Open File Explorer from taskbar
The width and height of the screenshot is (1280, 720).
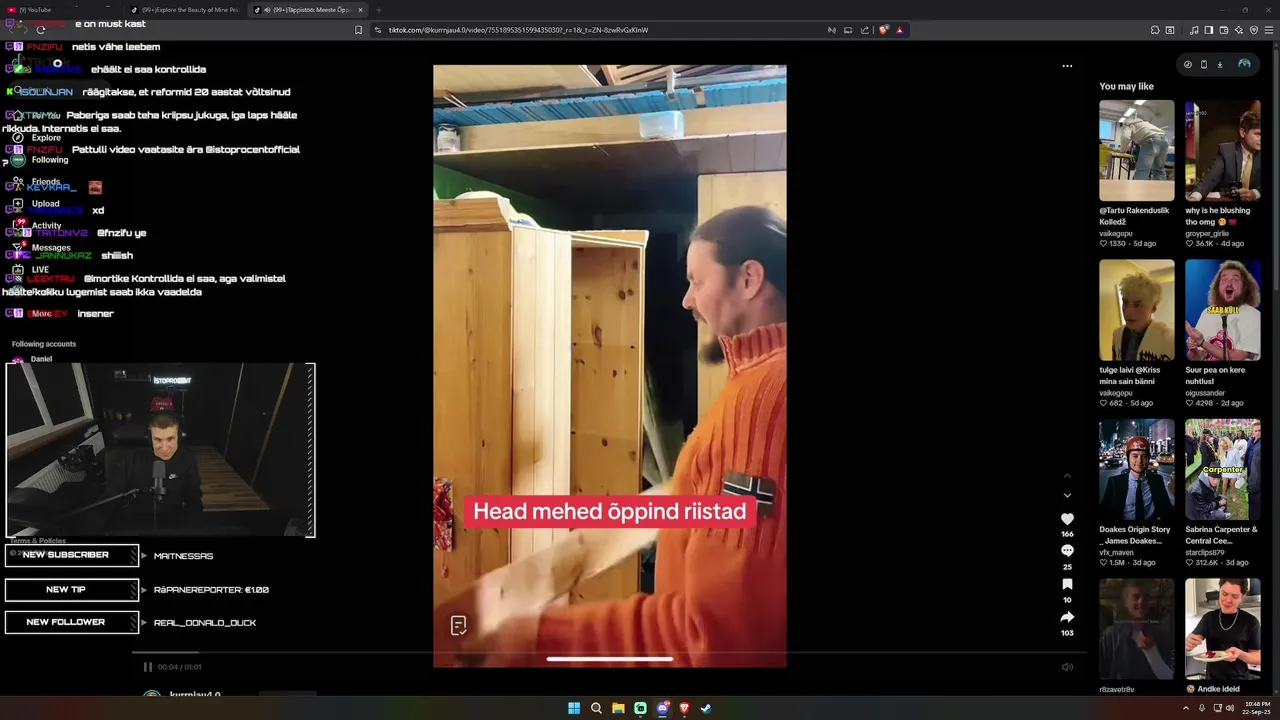pyautogui.click(x=618, y=708)
